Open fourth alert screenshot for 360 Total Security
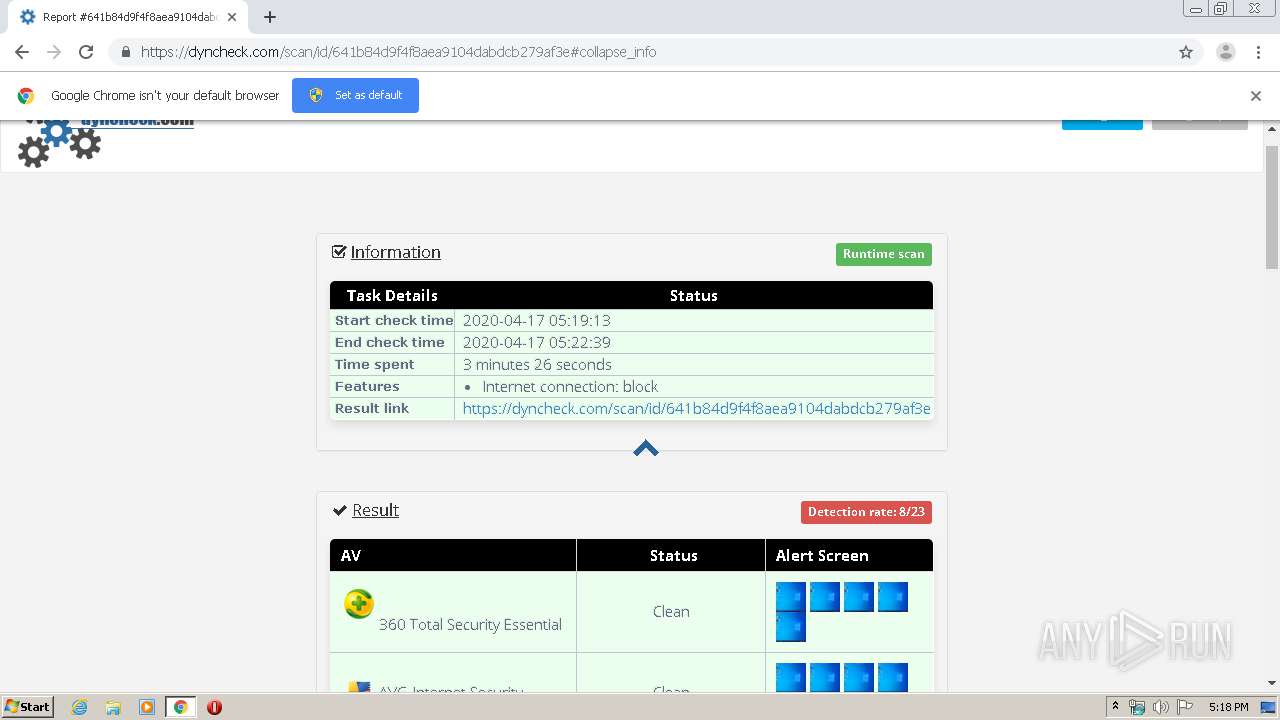 [893, 597]
